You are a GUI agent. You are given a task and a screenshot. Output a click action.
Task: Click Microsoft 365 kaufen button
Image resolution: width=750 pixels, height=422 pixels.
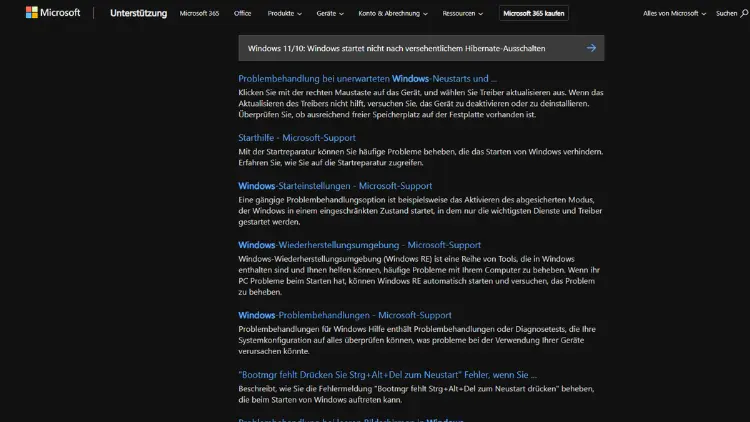pyautogui.click(x=533, y=13)
